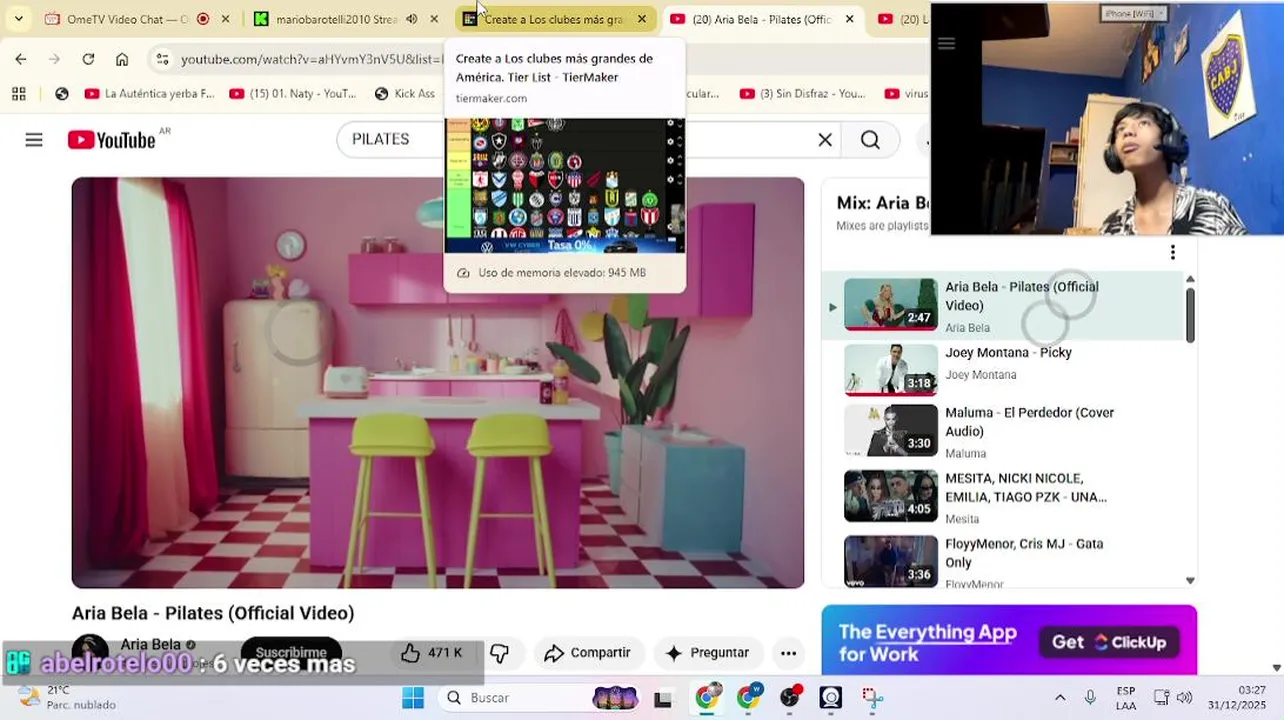Image resolution: width=1284 pixels, height=720 pixels.
Task: Open the webcam overlay hamburger menu
Action: 946,43
